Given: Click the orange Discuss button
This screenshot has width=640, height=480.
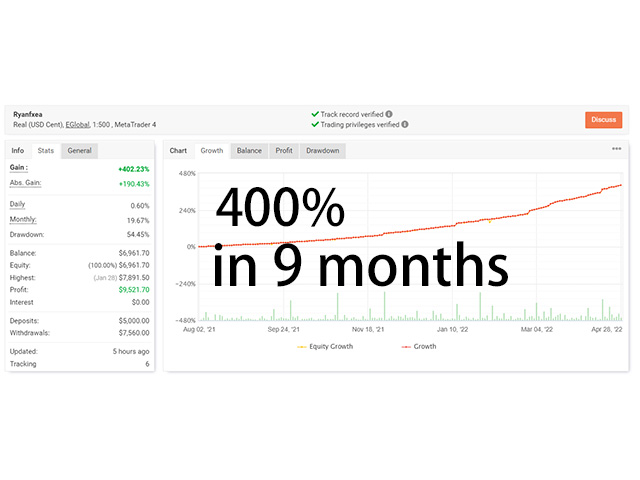Looking at the screenshot, I should 603,120.
